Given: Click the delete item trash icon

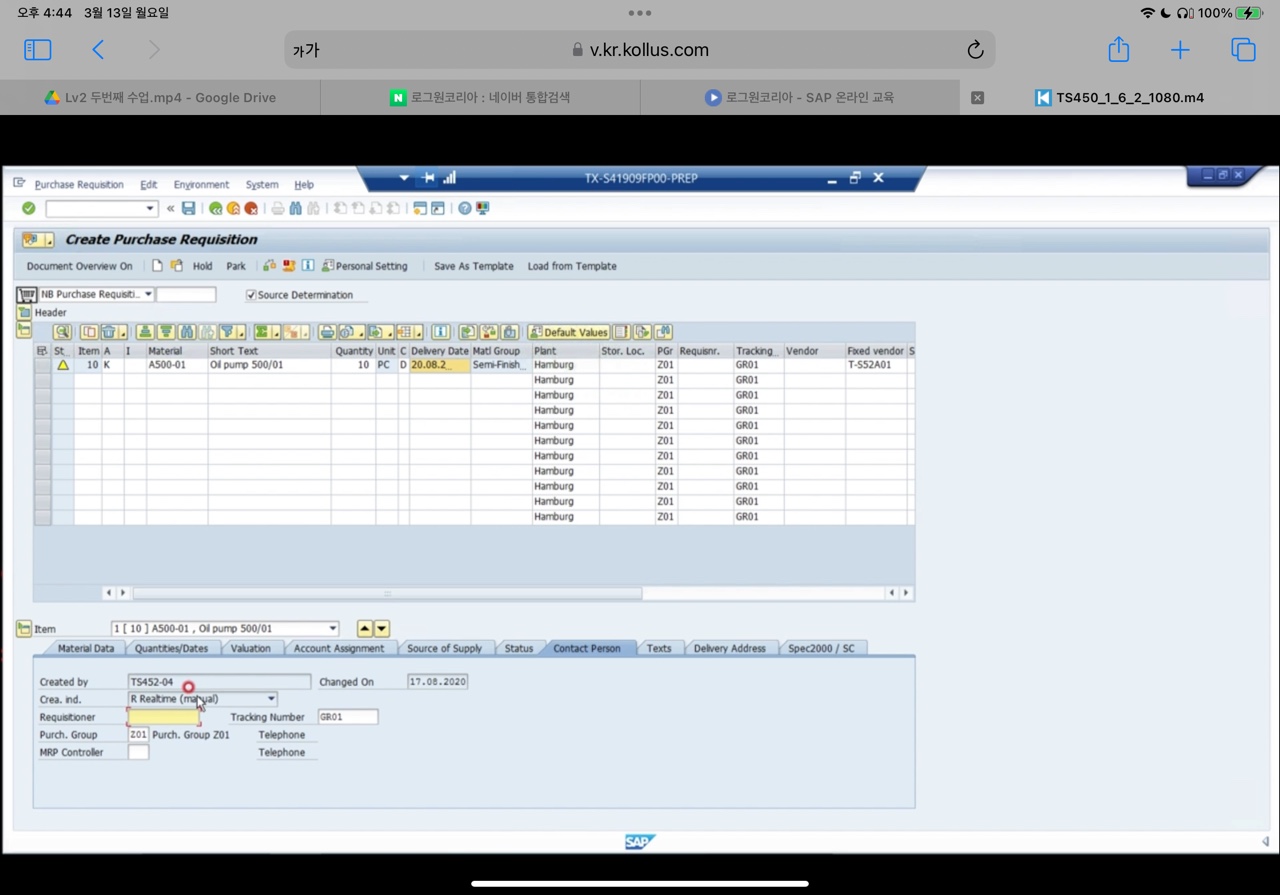Looking at the screenshot, I should pos(109,332).
